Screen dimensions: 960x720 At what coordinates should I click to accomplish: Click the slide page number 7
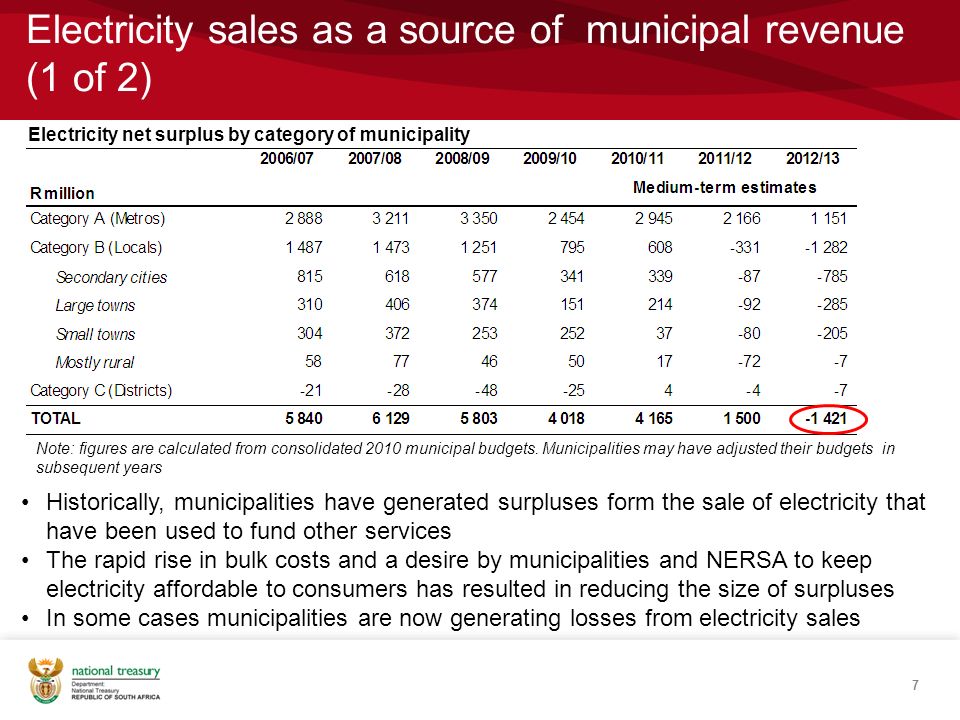[915, 685]
